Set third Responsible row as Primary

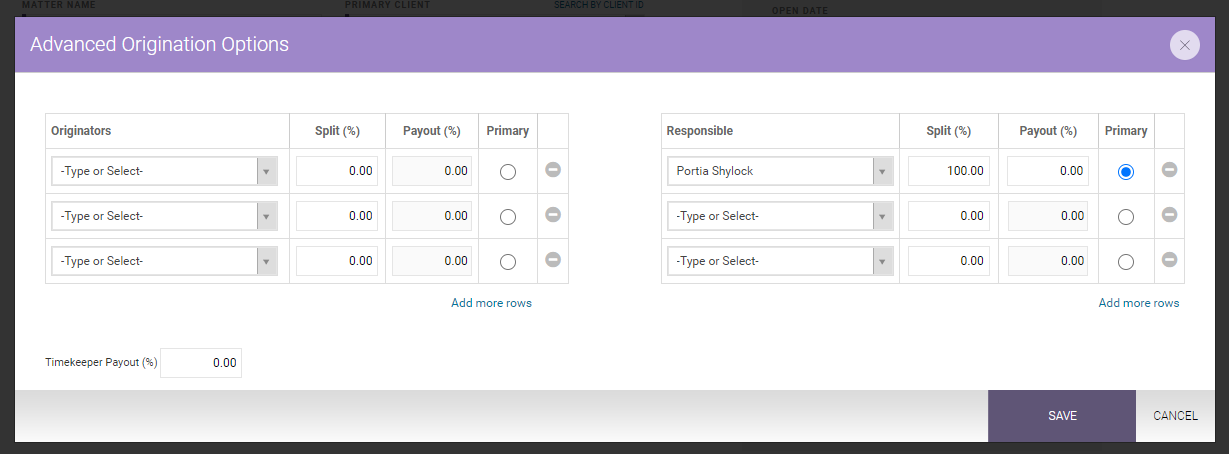pyautogui.click(x=1126, y=262)
